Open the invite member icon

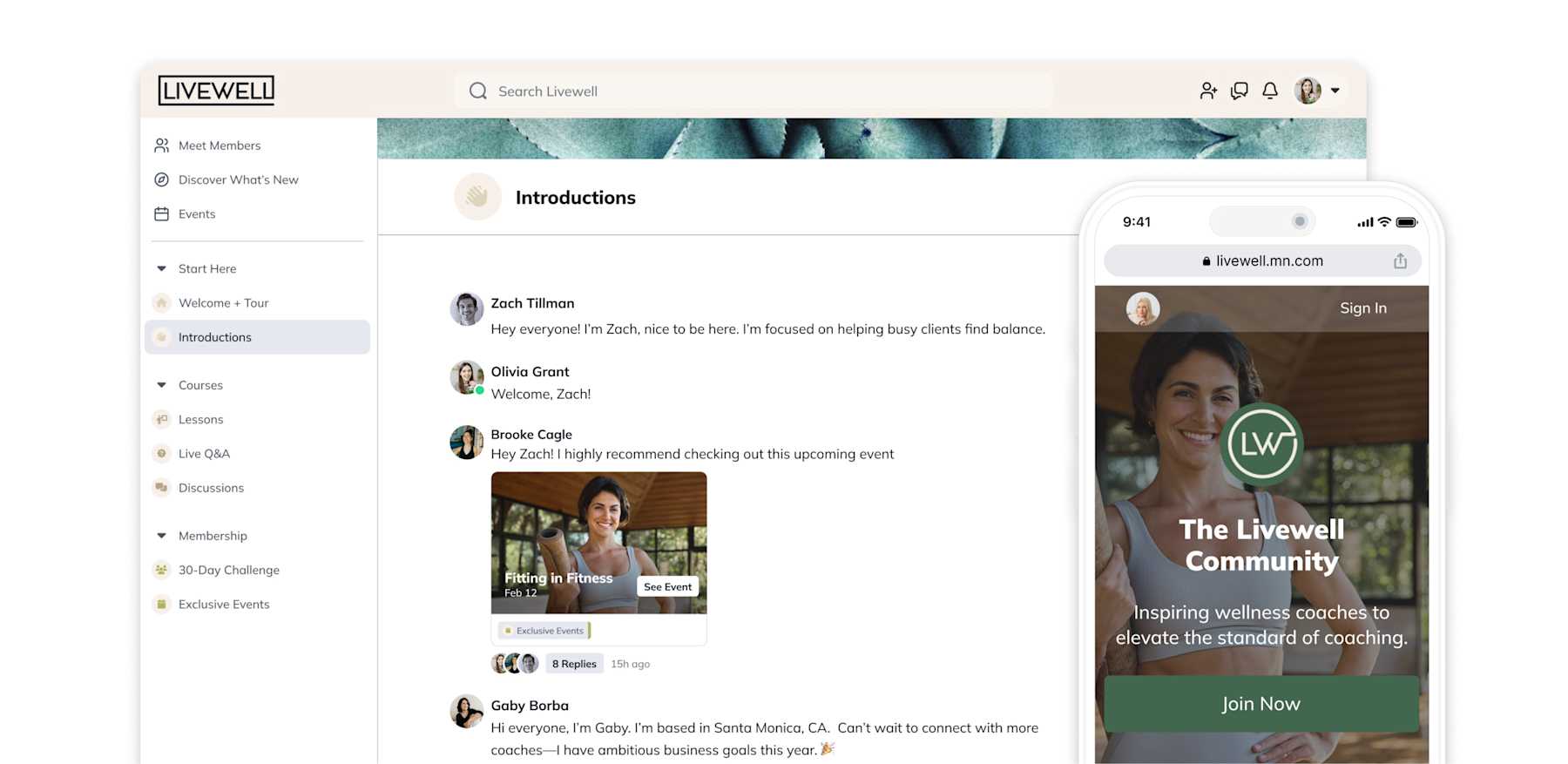[1208, 91]
